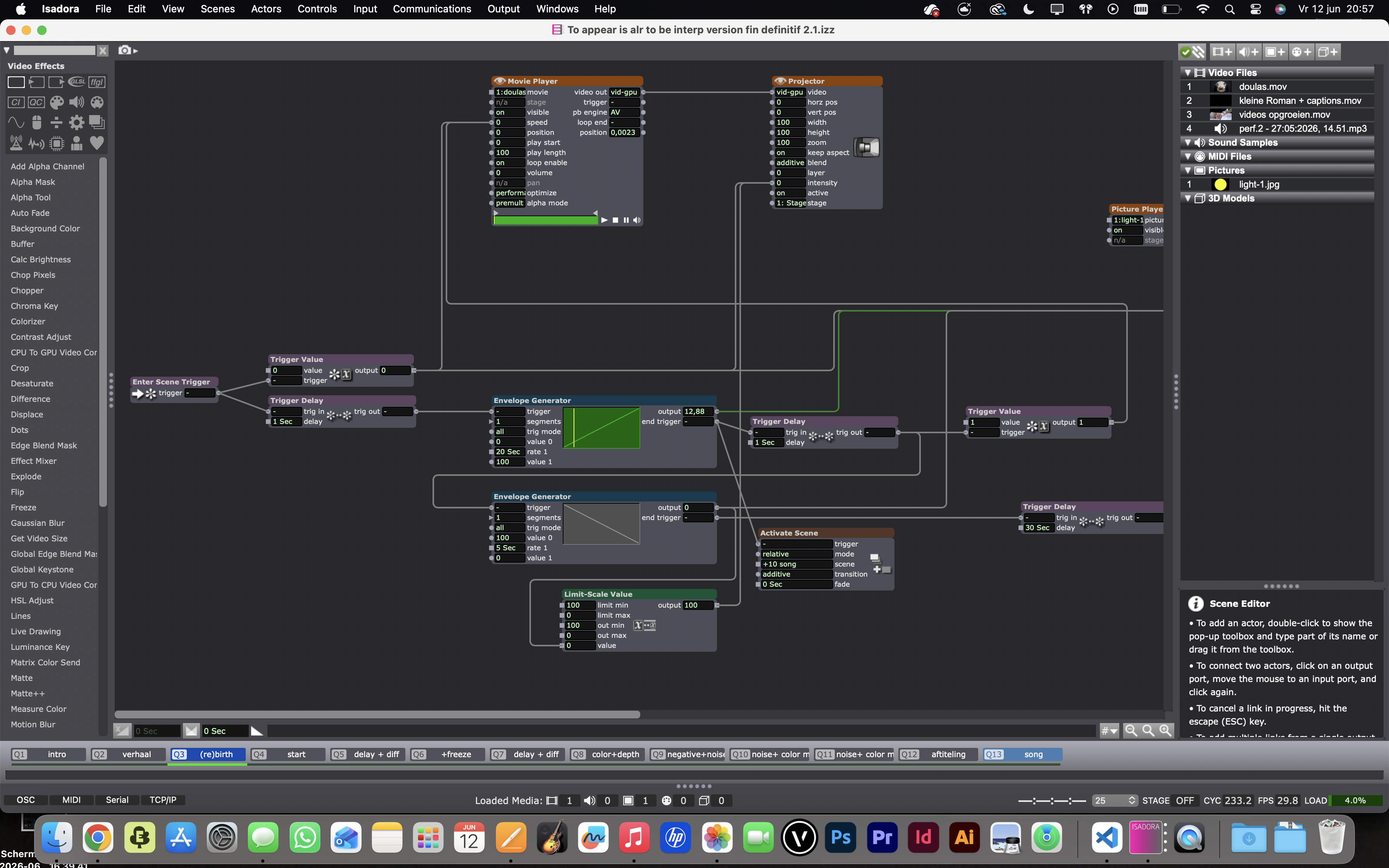Select the GLSL shader actor group
The width and height of the screenshot is (1389, 868).
(76, 82)
